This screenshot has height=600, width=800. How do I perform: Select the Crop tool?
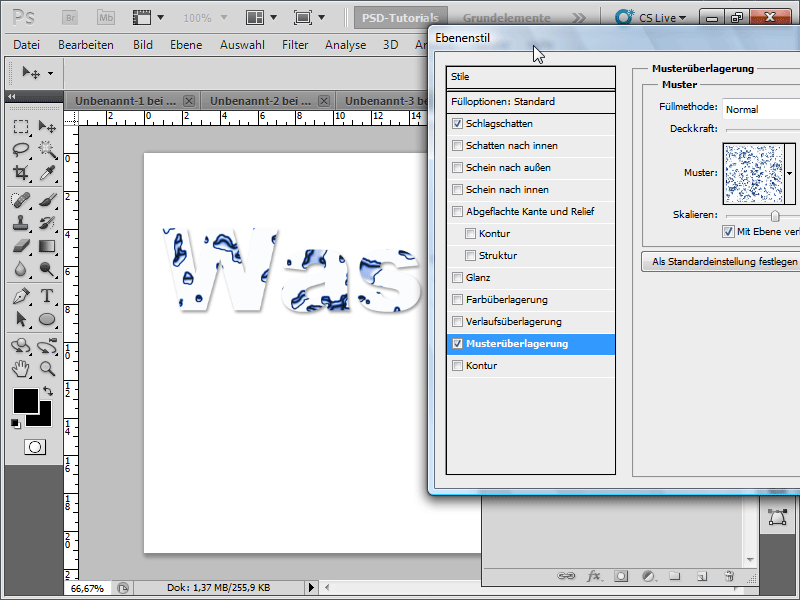click(x=21, y=173)
